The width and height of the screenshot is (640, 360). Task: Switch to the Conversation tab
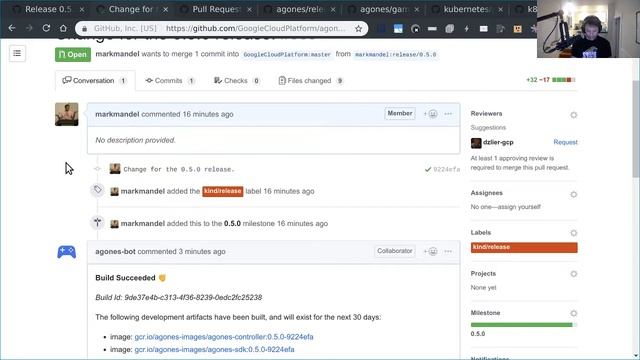94,81
